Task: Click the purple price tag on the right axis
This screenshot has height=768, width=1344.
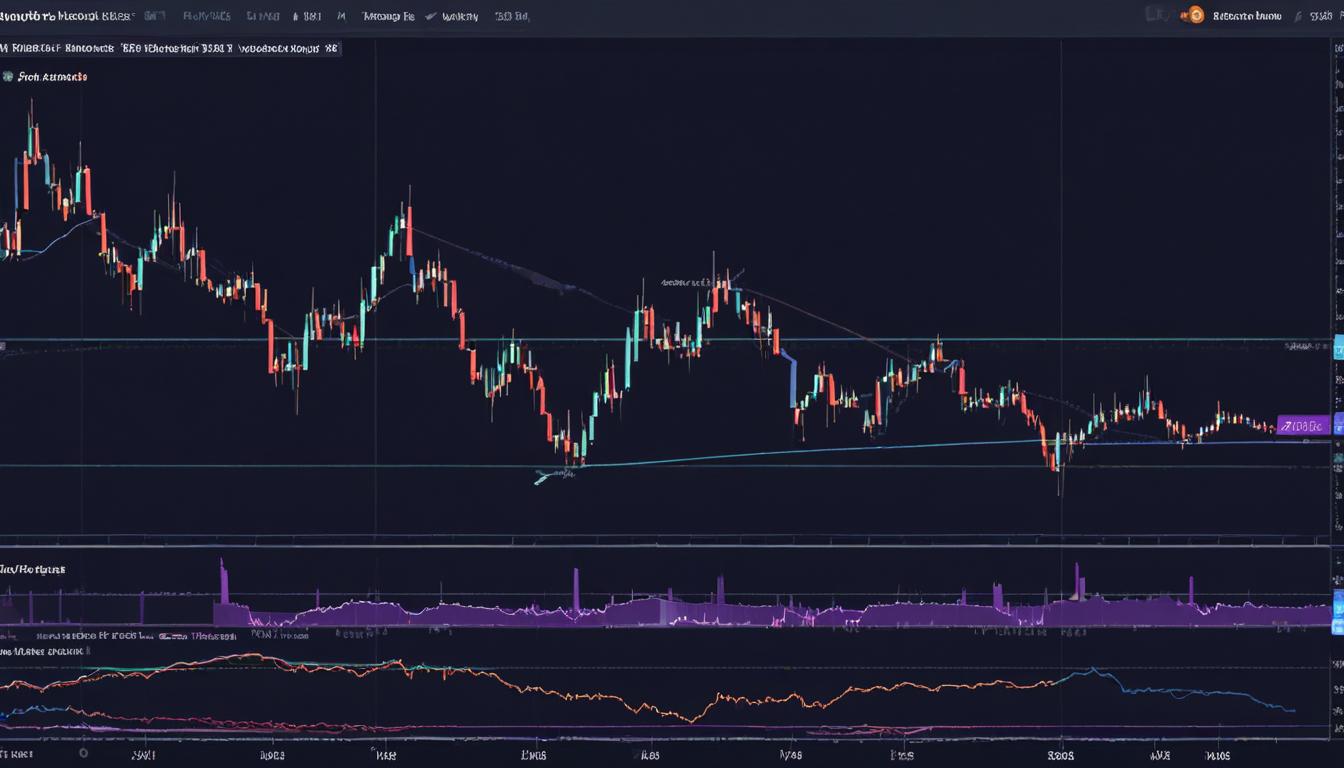Action: point(1303,425)
